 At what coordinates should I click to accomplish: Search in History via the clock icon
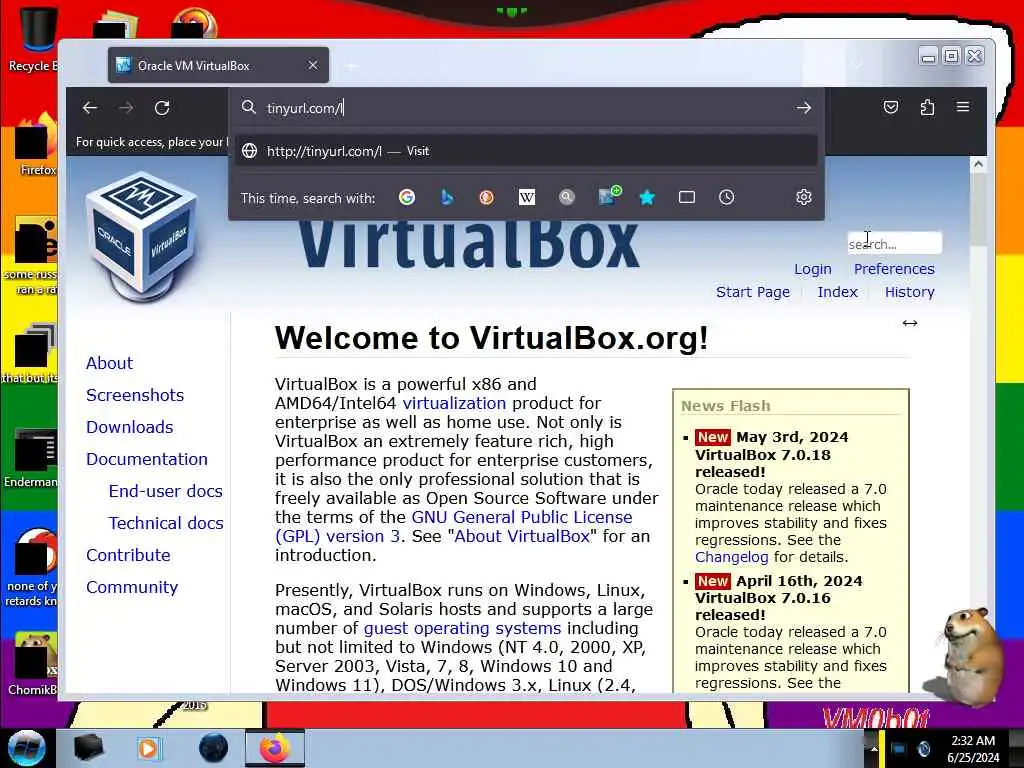(x=726, y=197)
